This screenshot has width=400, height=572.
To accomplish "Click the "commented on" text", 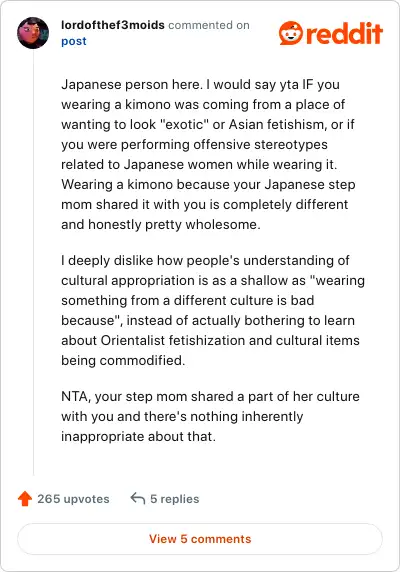I will point(209,25).
